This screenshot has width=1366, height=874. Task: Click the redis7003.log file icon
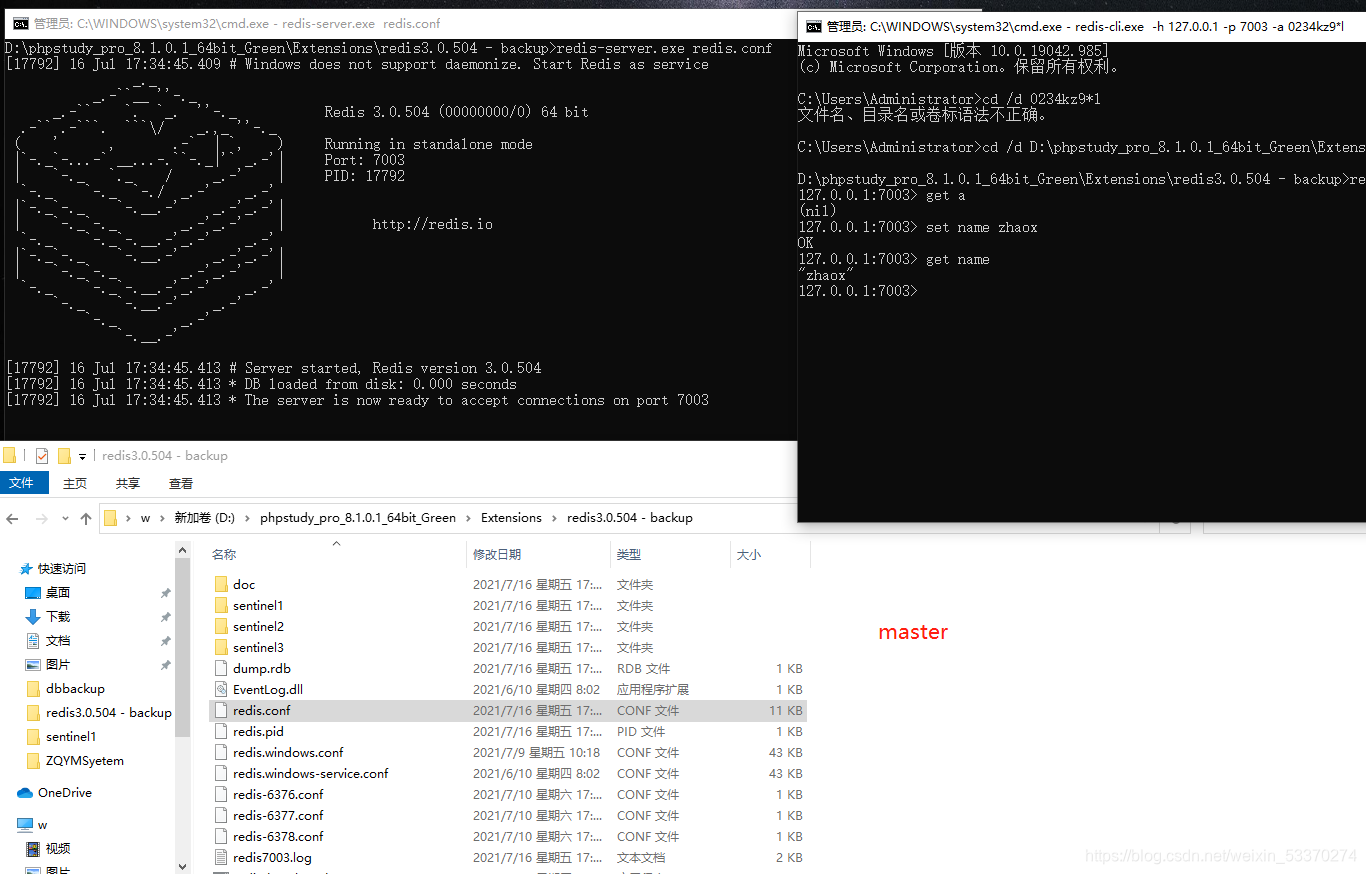point(221,857)
